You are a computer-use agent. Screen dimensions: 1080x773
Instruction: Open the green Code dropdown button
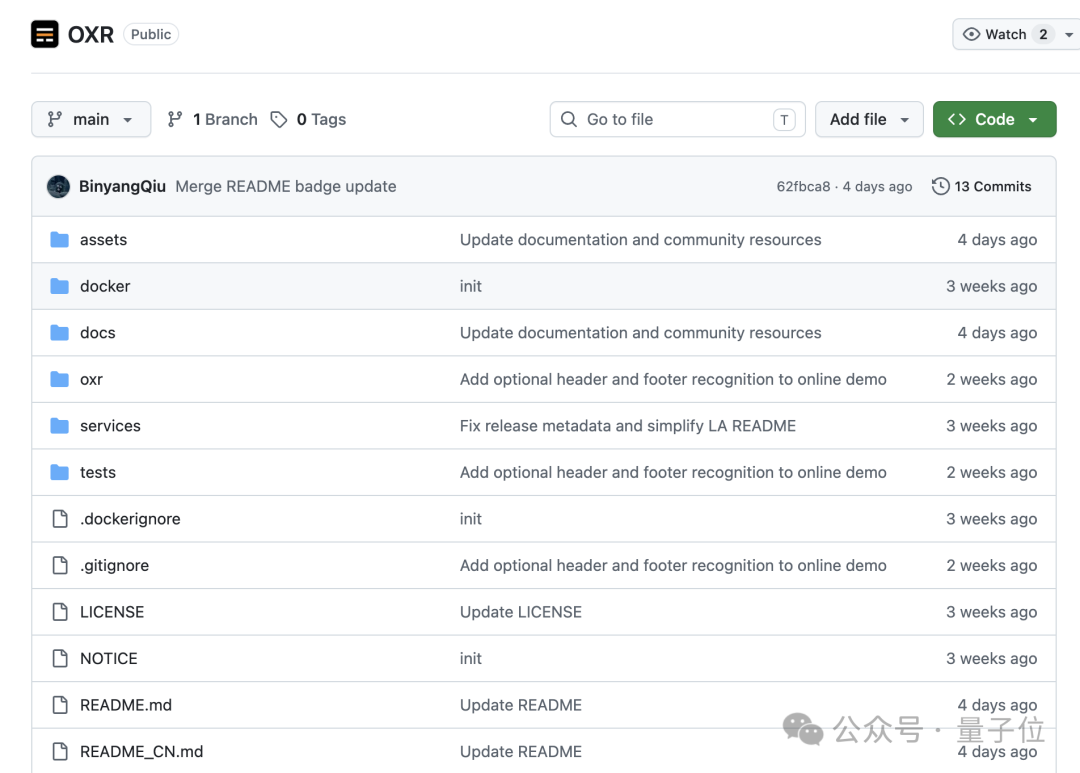click(x=995, y=119)
